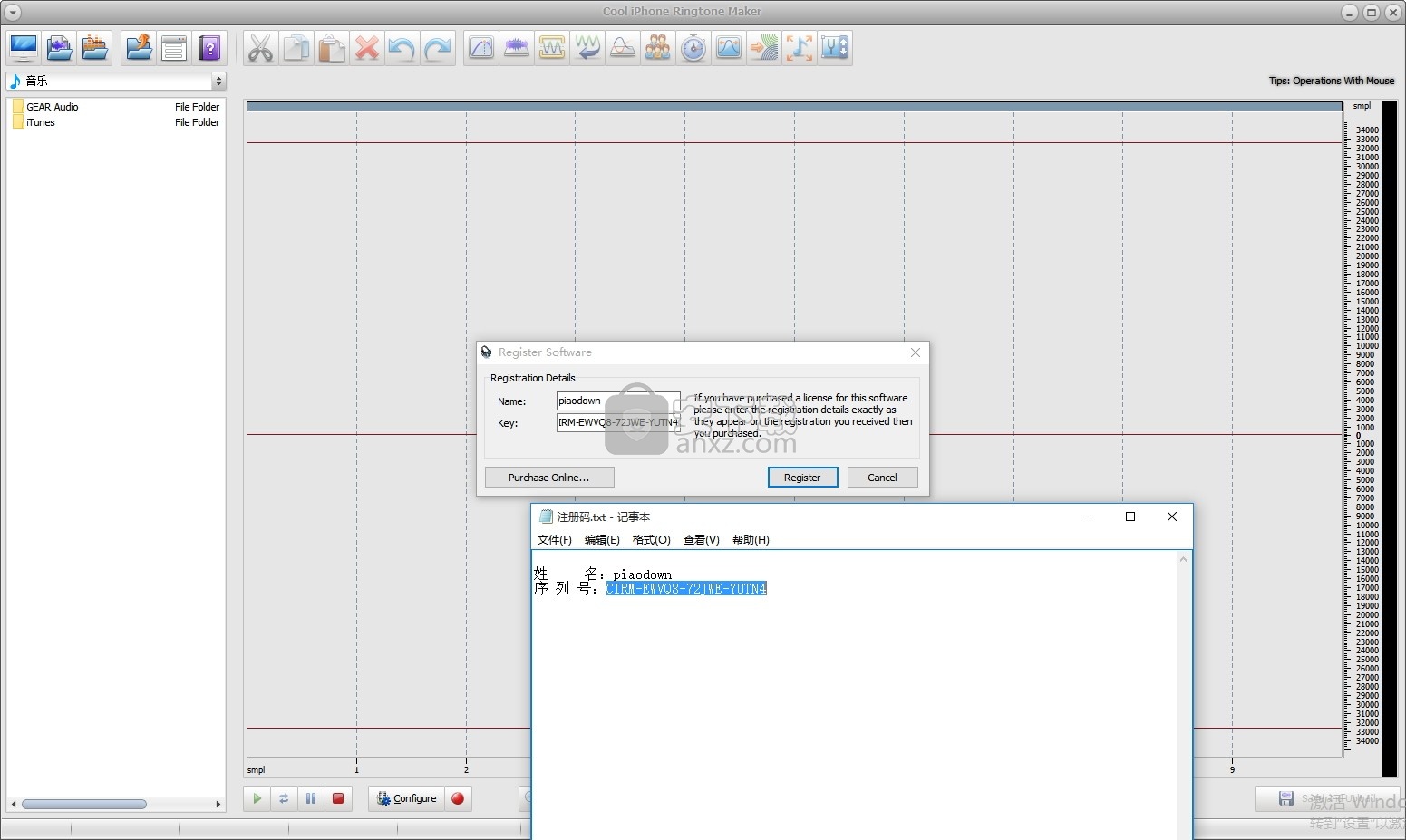Open the purple help book icon
Viewport: 1406px width, 840px height.
(209, 47)
